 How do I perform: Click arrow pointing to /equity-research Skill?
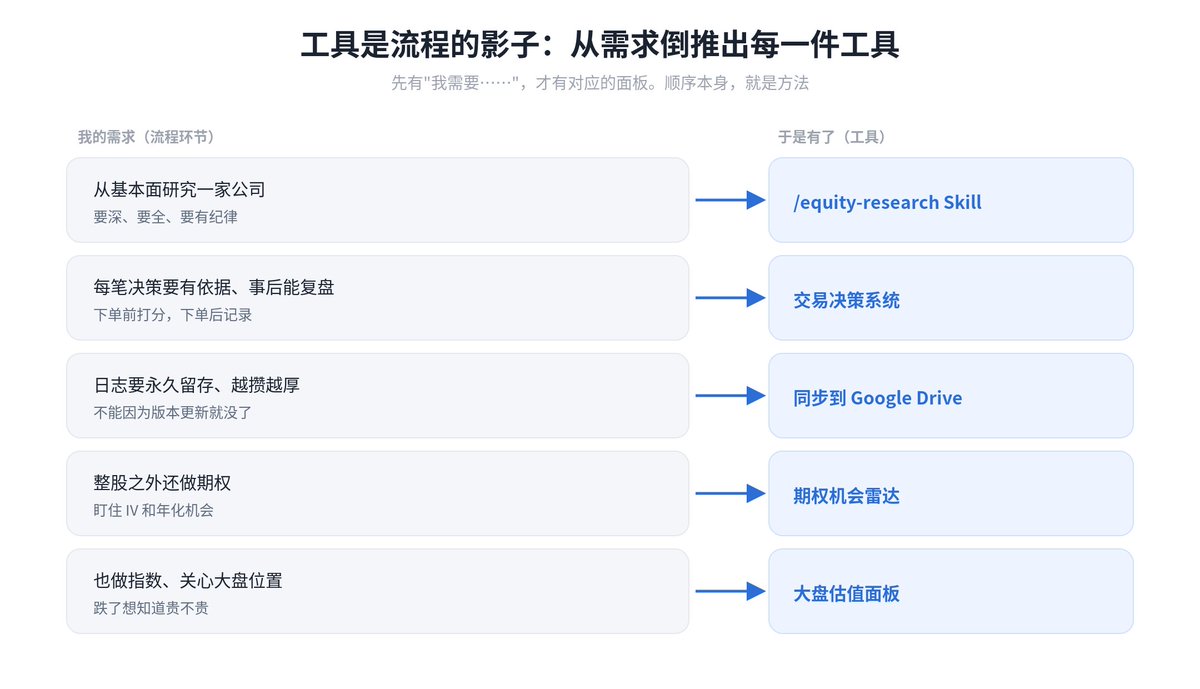coord(730,200)
